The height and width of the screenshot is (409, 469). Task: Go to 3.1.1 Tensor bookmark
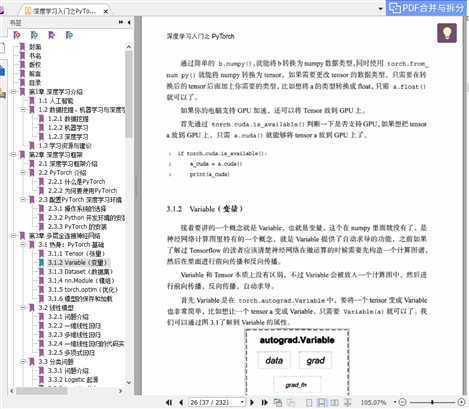(x=77, y=253)
